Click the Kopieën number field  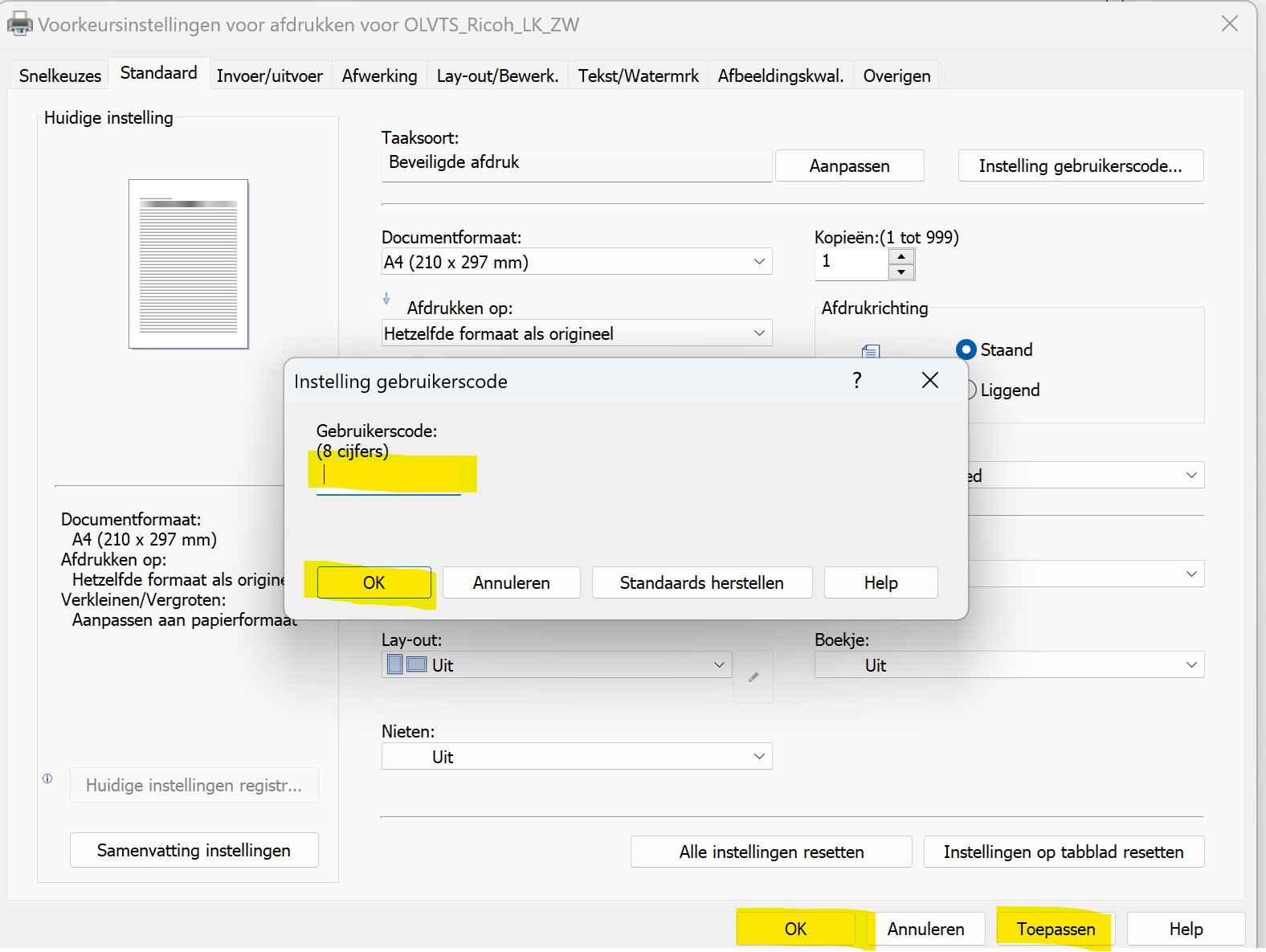[851, 264]
